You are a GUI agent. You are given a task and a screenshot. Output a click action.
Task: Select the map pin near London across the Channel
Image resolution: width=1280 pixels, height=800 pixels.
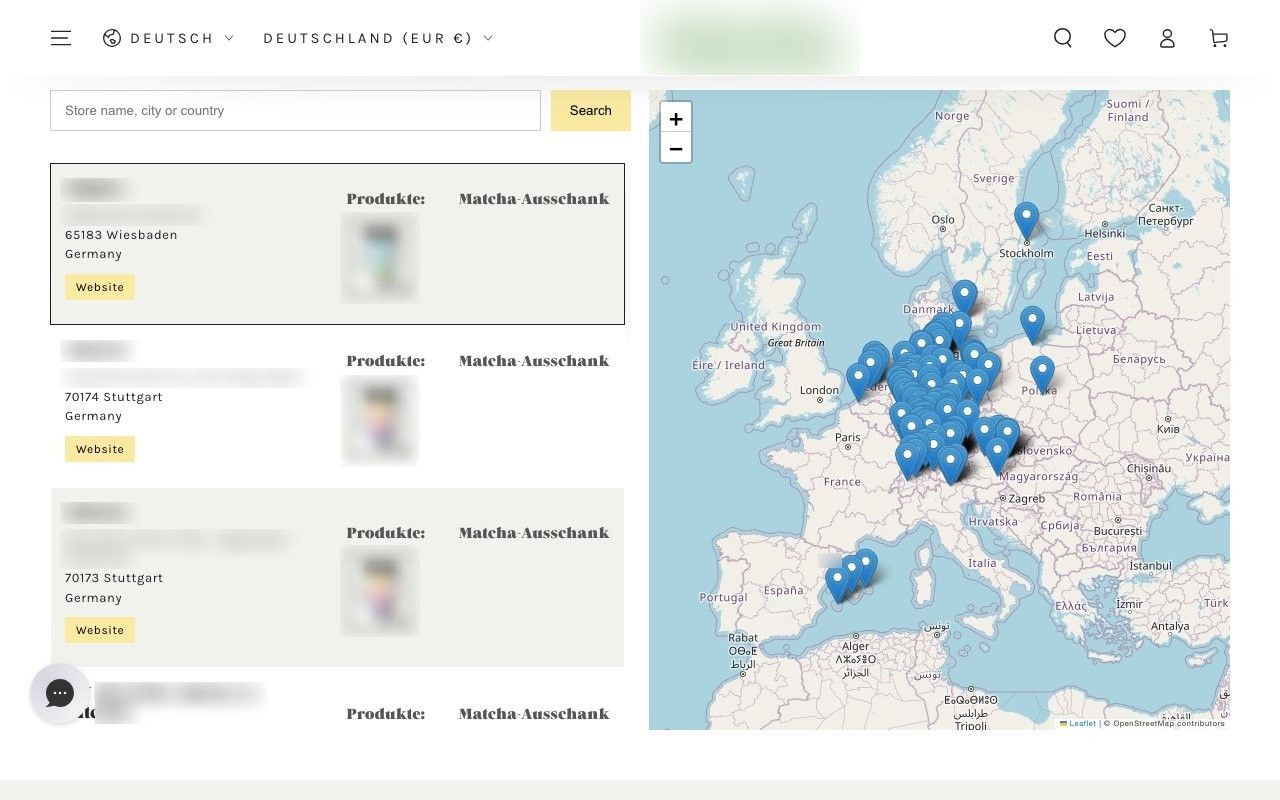pyautogui.click(x=858, y=383)
